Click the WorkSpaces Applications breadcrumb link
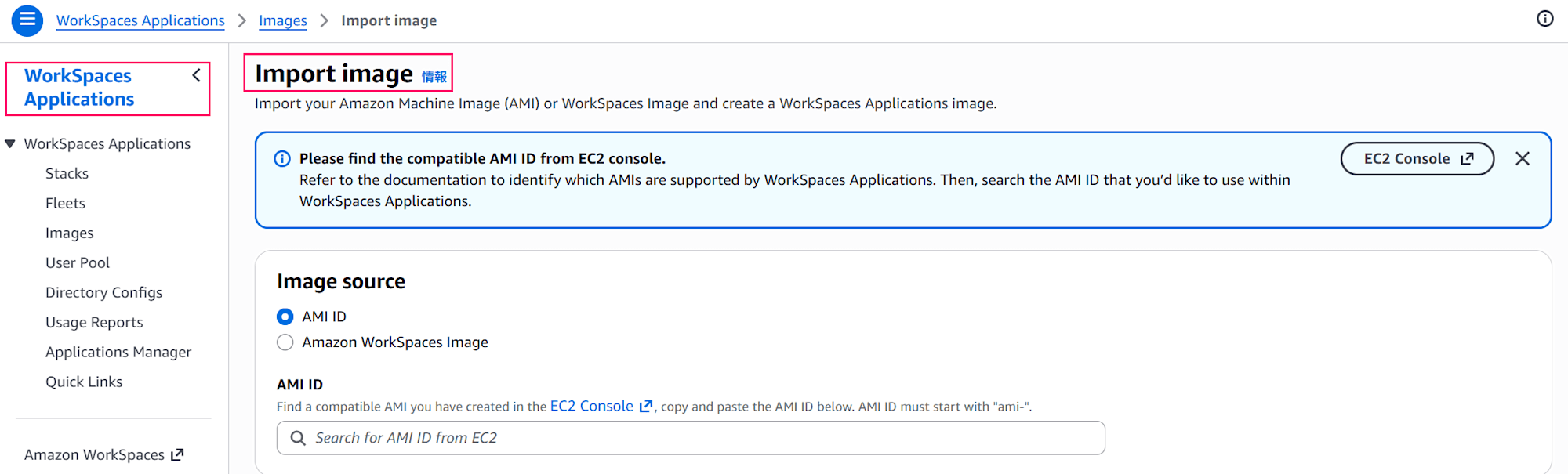The image size is (1568, 474). coord(140,20)
